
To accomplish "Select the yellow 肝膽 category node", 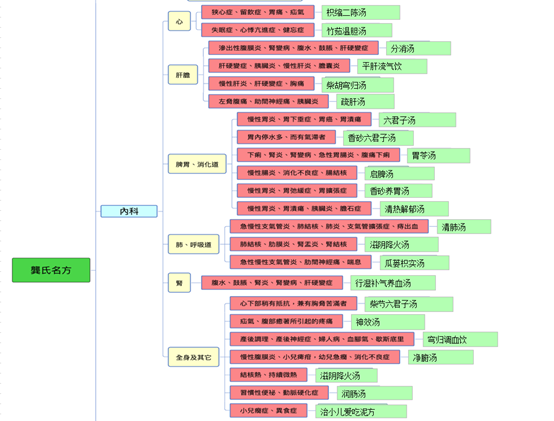I will pyautogui.click(x=183, y=75).
